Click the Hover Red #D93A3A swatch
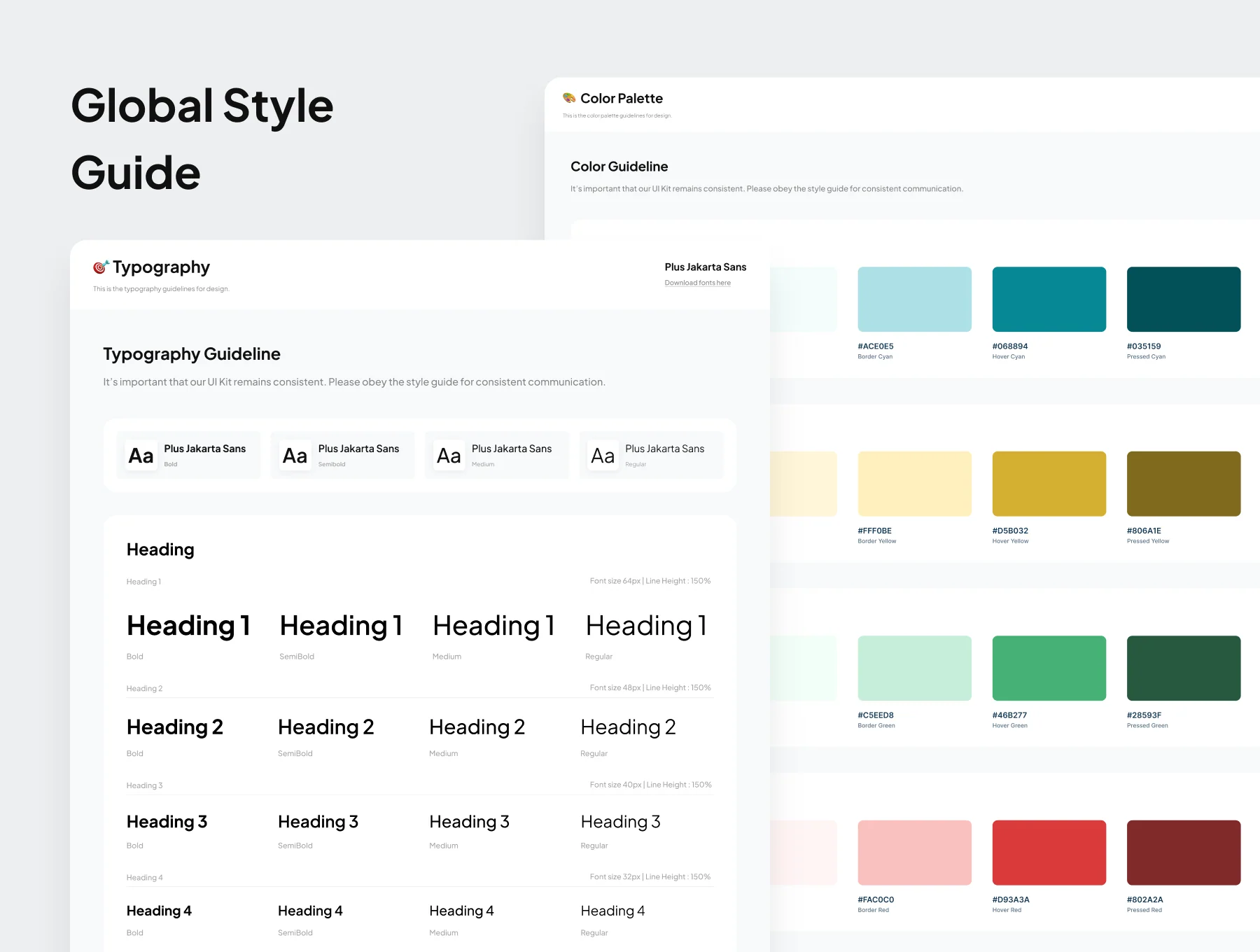 (x=1049, y=853)
